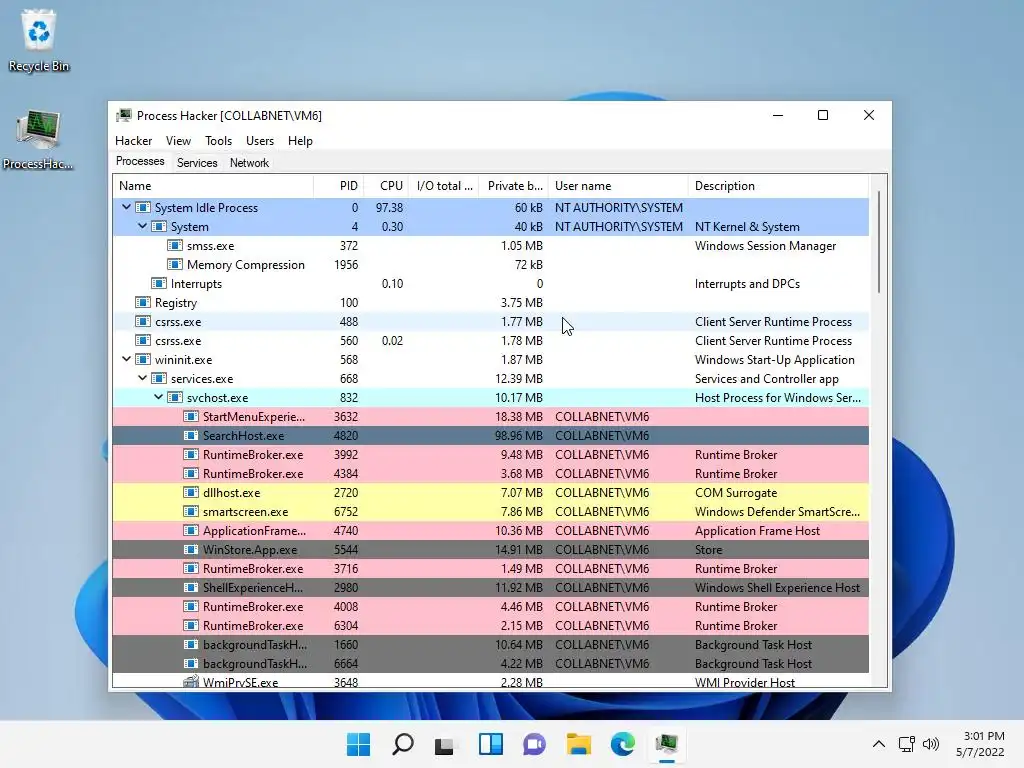Click the process list vertical scrollbar thumb
The height and width of the screenshot is (768, 1024).
point(879,242)
